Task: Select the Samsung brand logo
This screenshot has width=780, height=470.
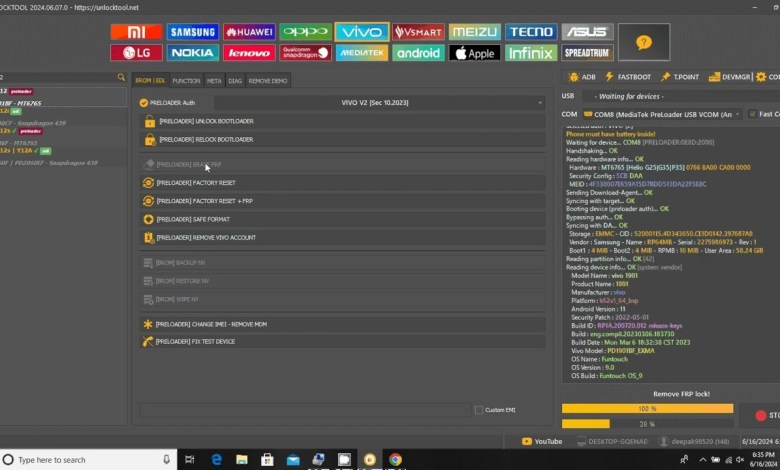Action: [193, 32]
